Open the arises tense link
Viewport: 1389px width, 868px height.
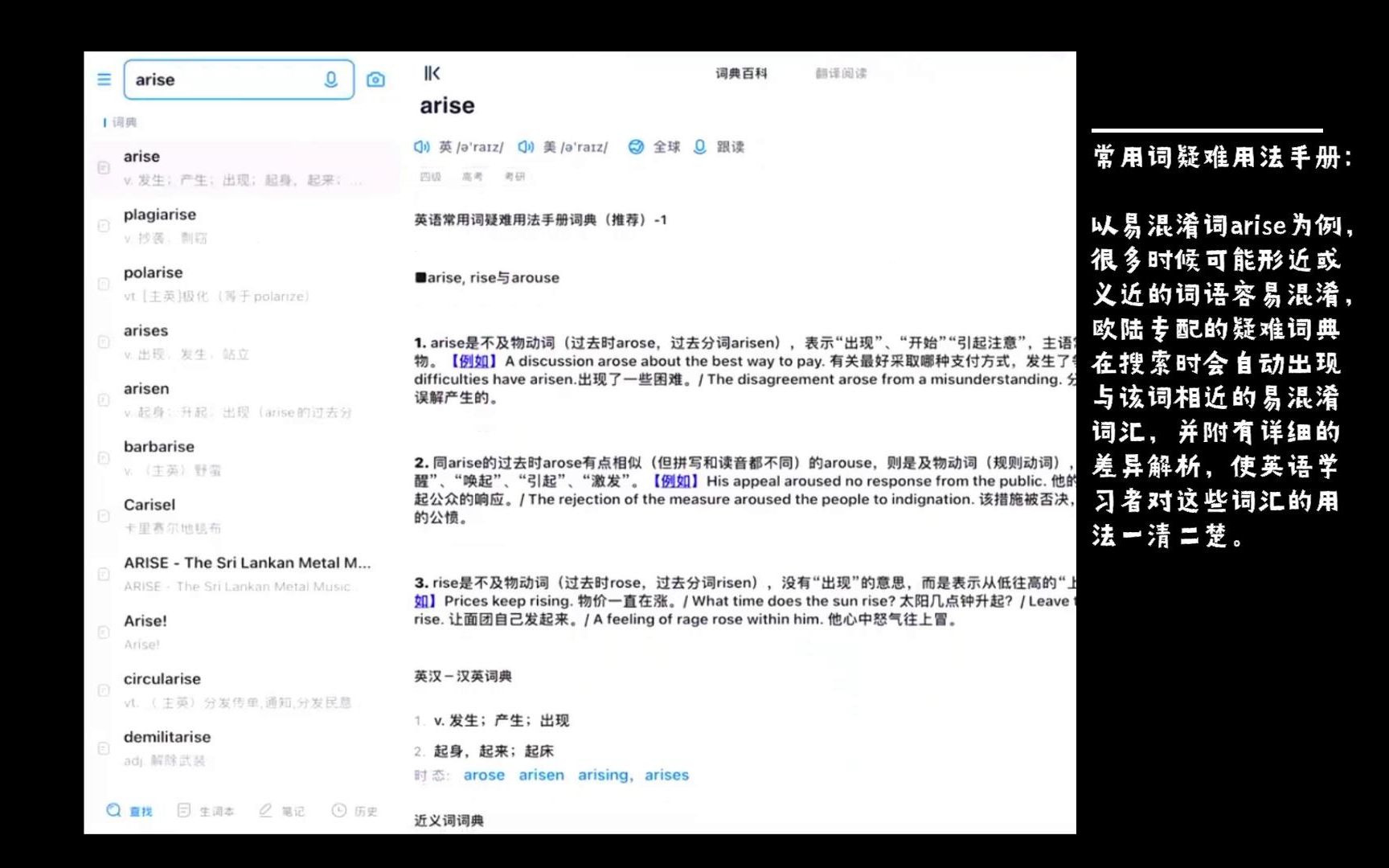(x=666, y=775)
